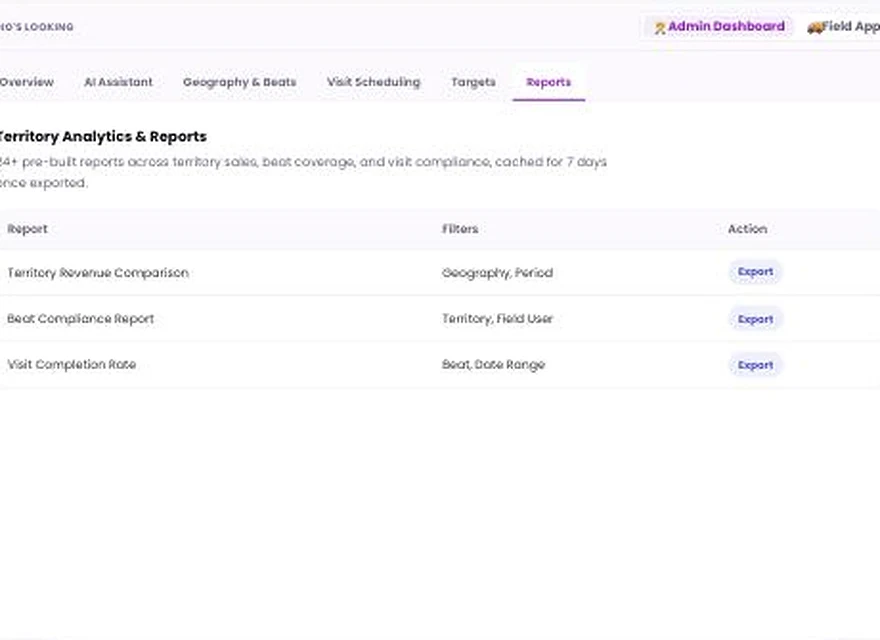880x640 pixels.
Task: Export the Beat Compliance Report
Action: click(x=755, y=319)
